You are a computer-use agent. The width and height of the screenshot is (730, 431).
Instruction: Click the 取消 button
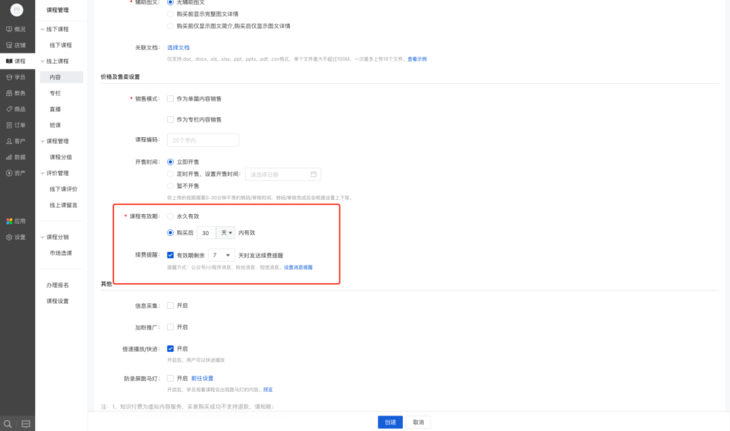[x=419, y=422]
